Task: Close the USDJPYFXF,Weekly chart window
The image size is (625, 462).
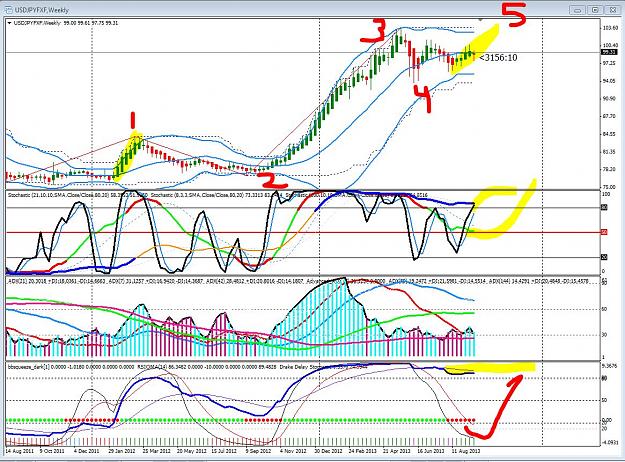Action: tap(612, 10)
